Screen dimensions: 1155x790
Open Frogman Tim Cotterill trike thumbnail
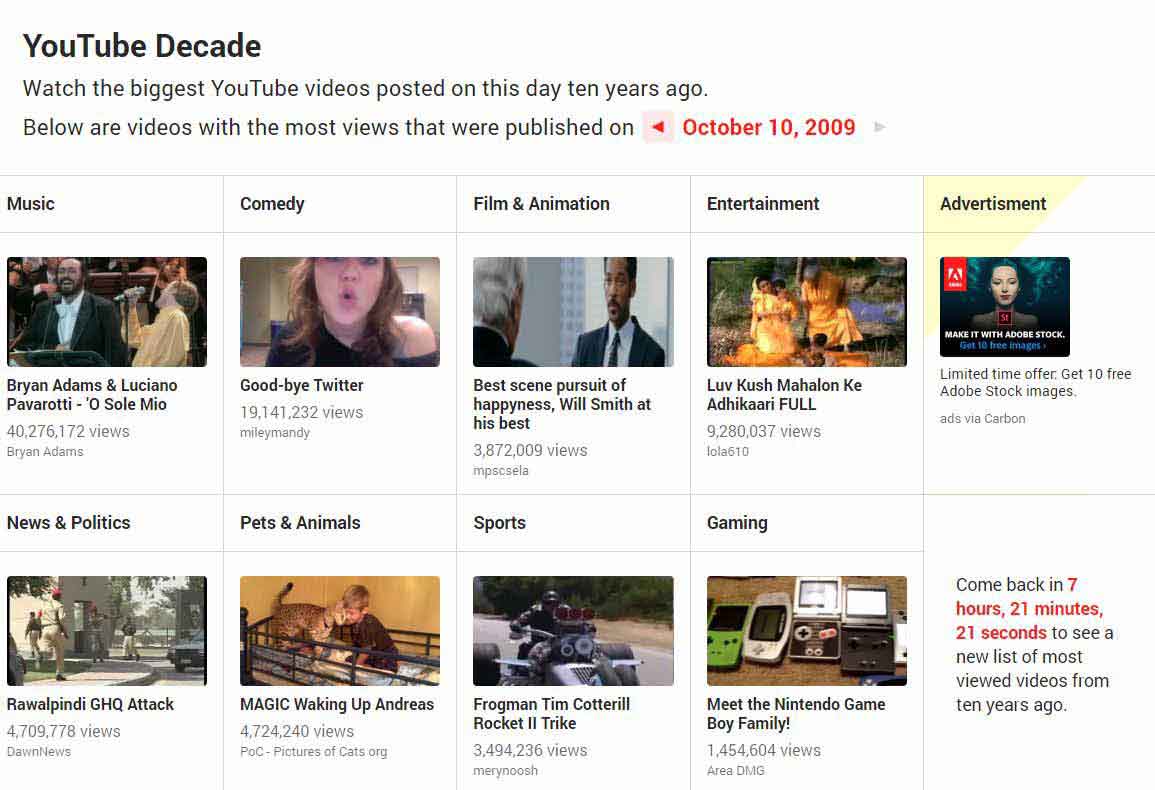573,631
